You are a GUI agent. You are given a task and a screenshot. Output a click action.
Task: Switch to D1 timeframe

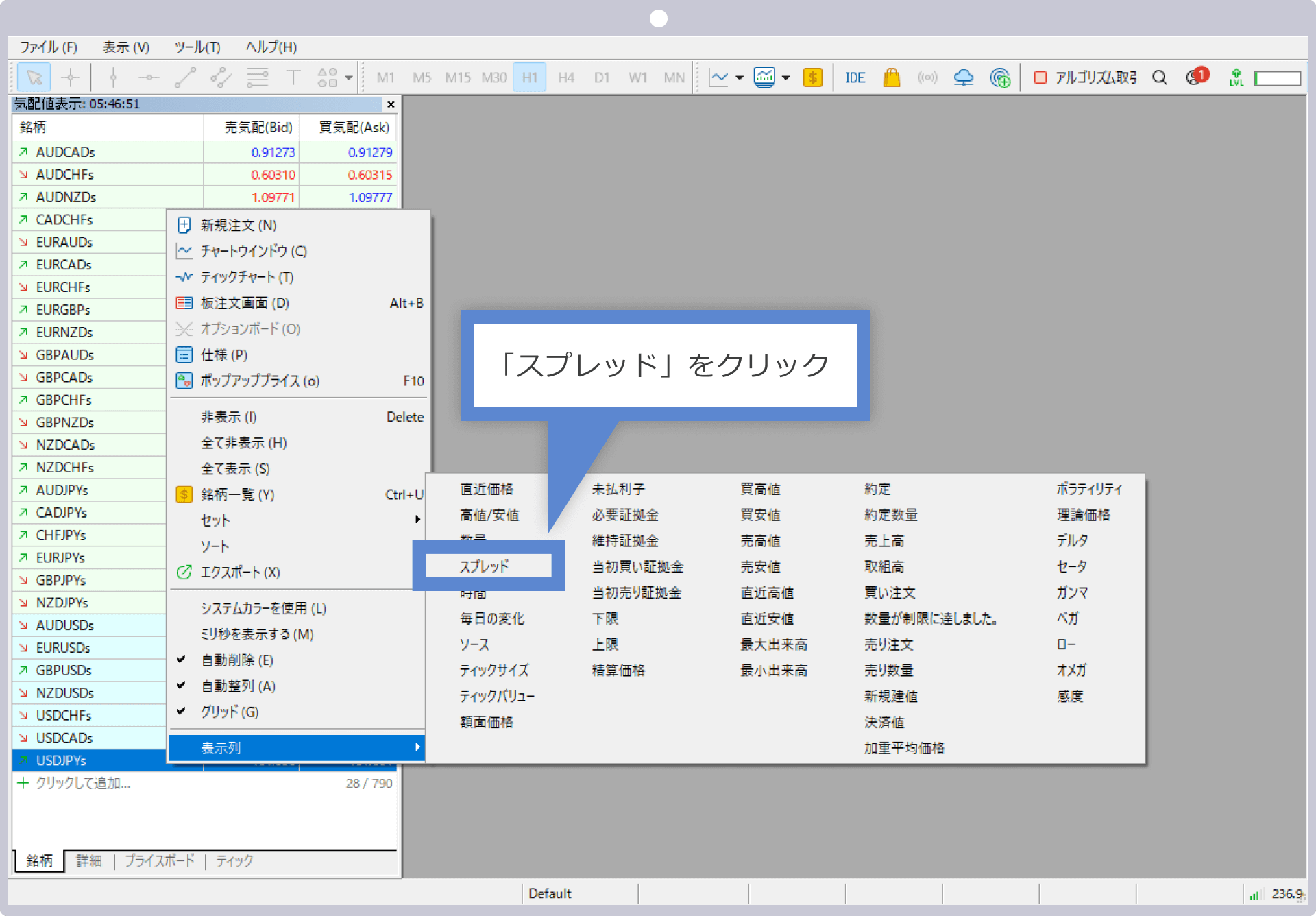coord(602,77)
